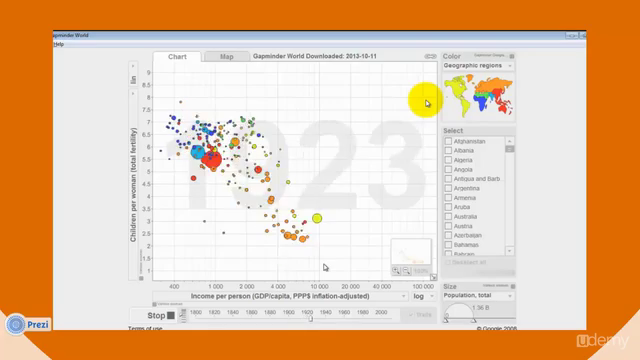
Task: Click the year timeline slider handle
Action: (311, 319)
